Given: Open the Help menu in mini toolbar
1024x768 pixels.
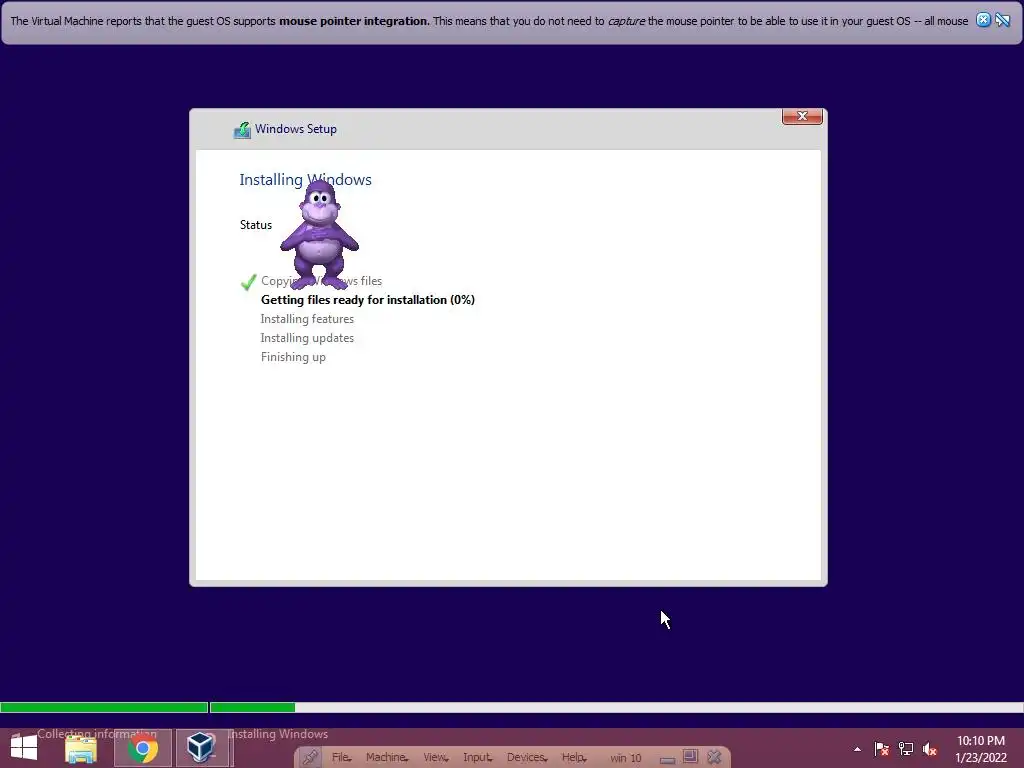Looking at the screenshot, I should [x=574, y=758].
